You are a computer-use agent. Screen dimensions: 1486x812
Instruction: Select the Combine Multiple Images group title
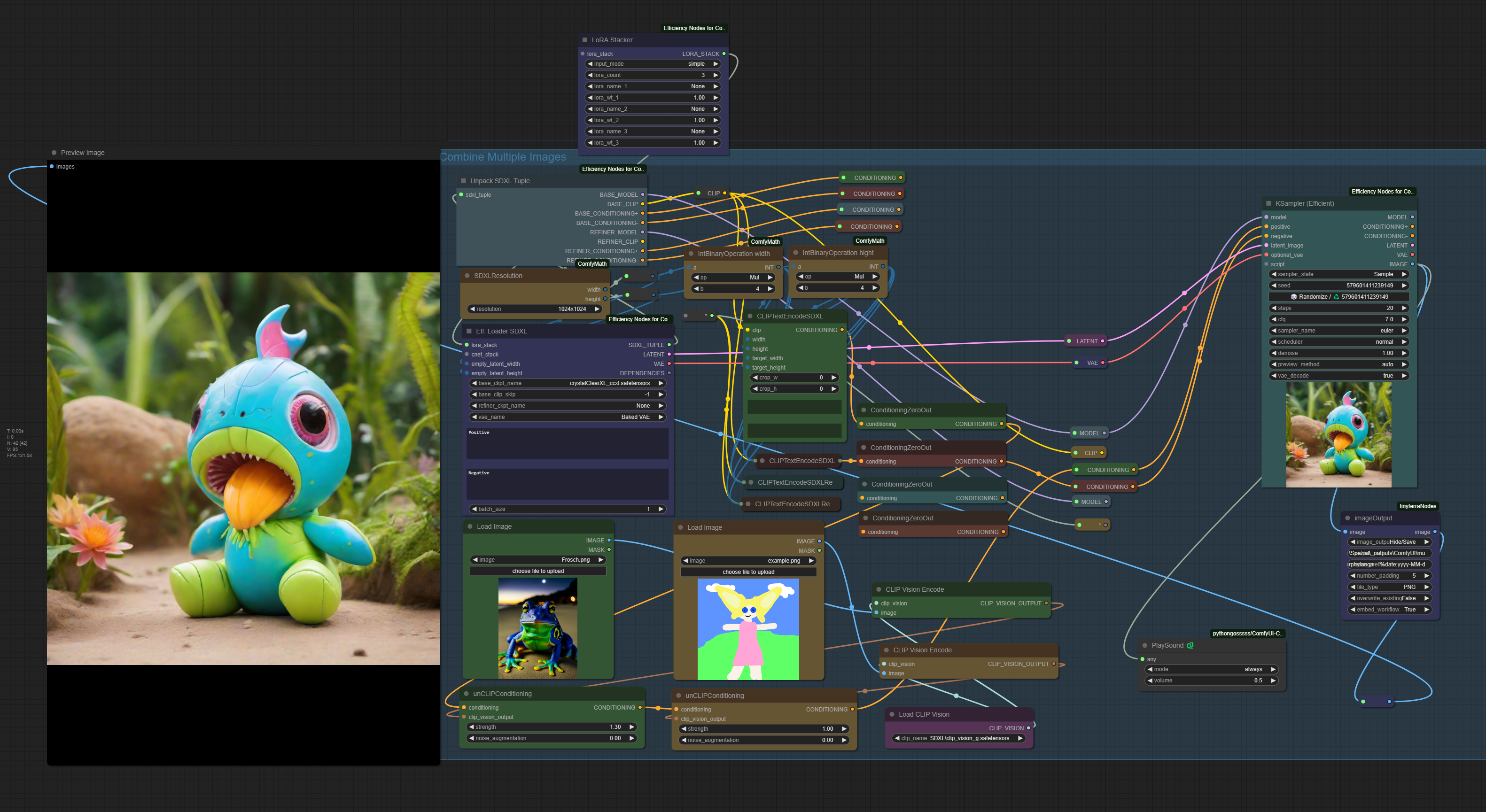point(503,157)
